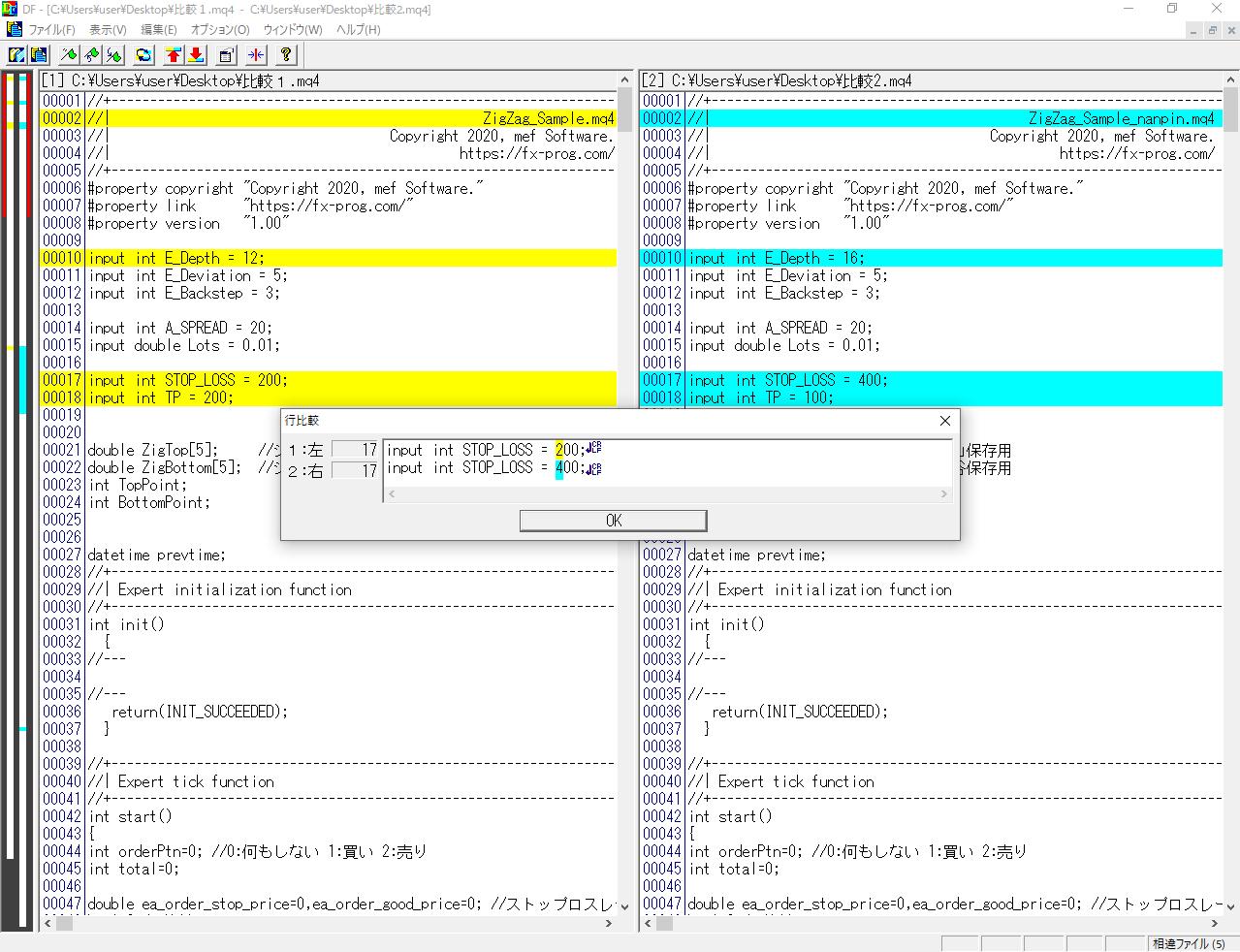Viewport: 1240px width, 952px height.
Task: Click right arrow of dialog horizontal scrollbar
Action: (943, 494)
